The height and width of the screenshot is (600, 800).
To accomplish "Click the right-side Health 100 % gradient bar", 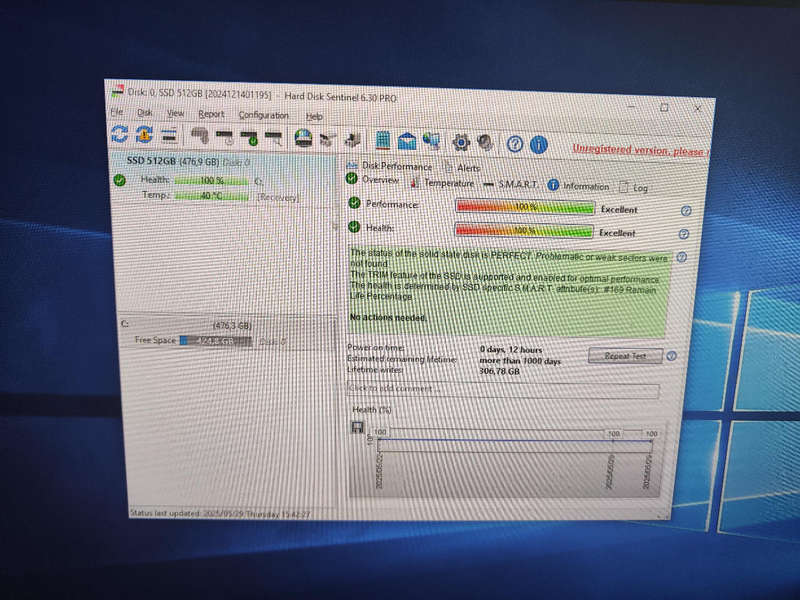I will 523,230.
